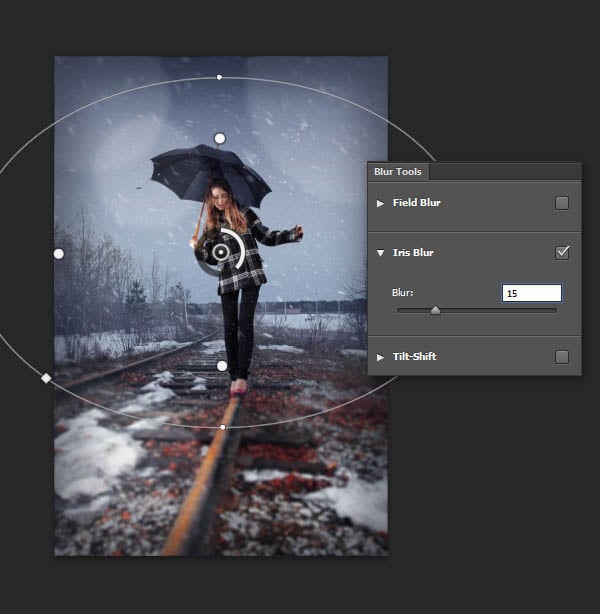Expand the Field Blur section triangle
Viewport: 600px width, 614px height.
pyautogui.click(x=380, y=203)
